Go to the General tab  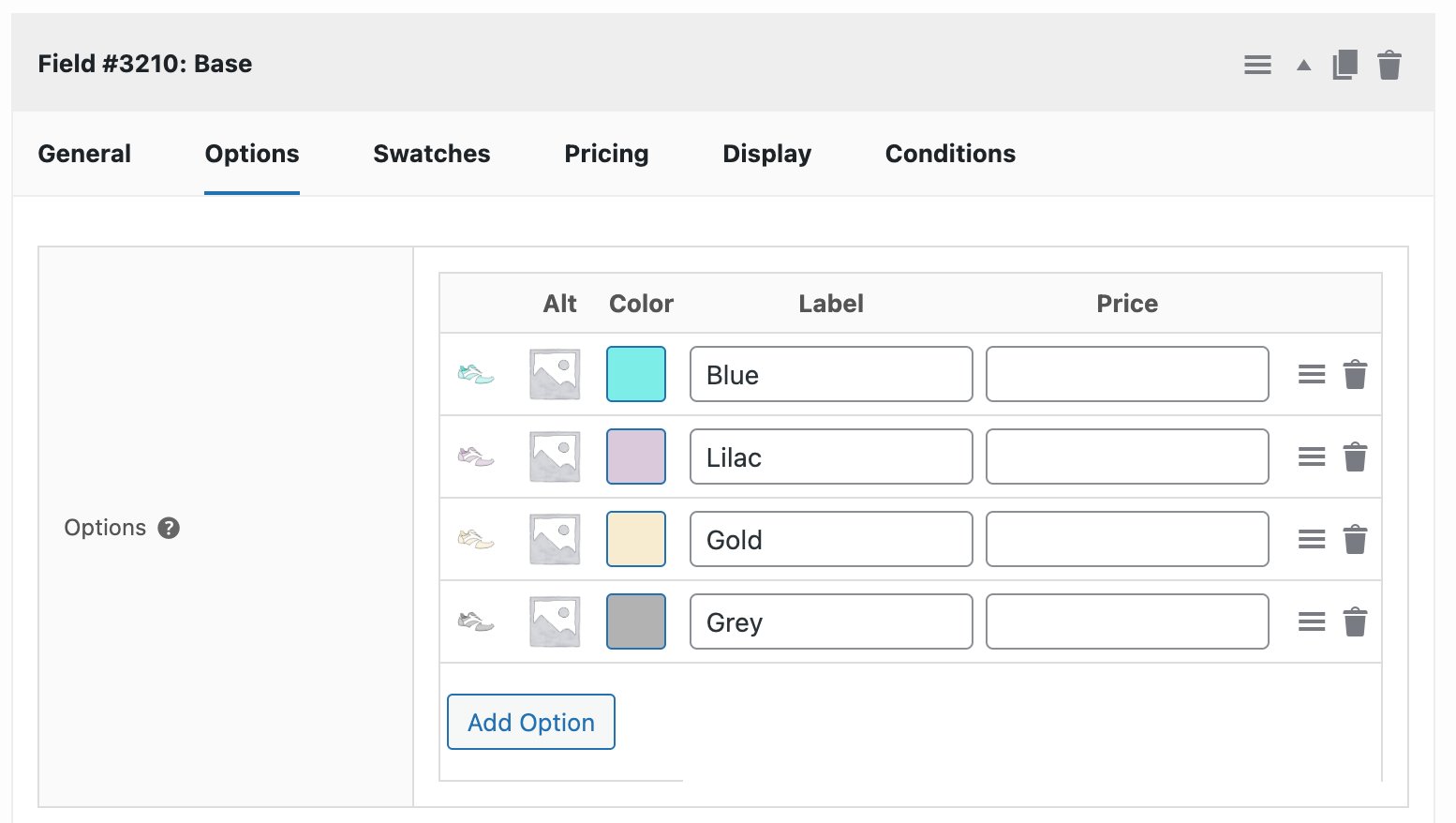[83, 153]
